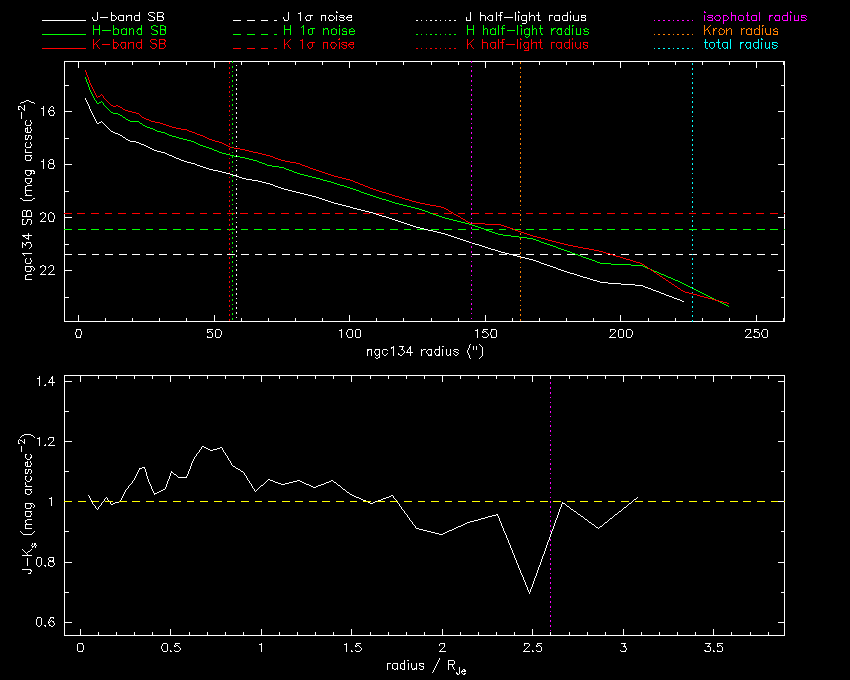The width and height of the screenshot is (850, 680).
Task: Select the orange Kron radius legend label
Action: coord(740,32)
